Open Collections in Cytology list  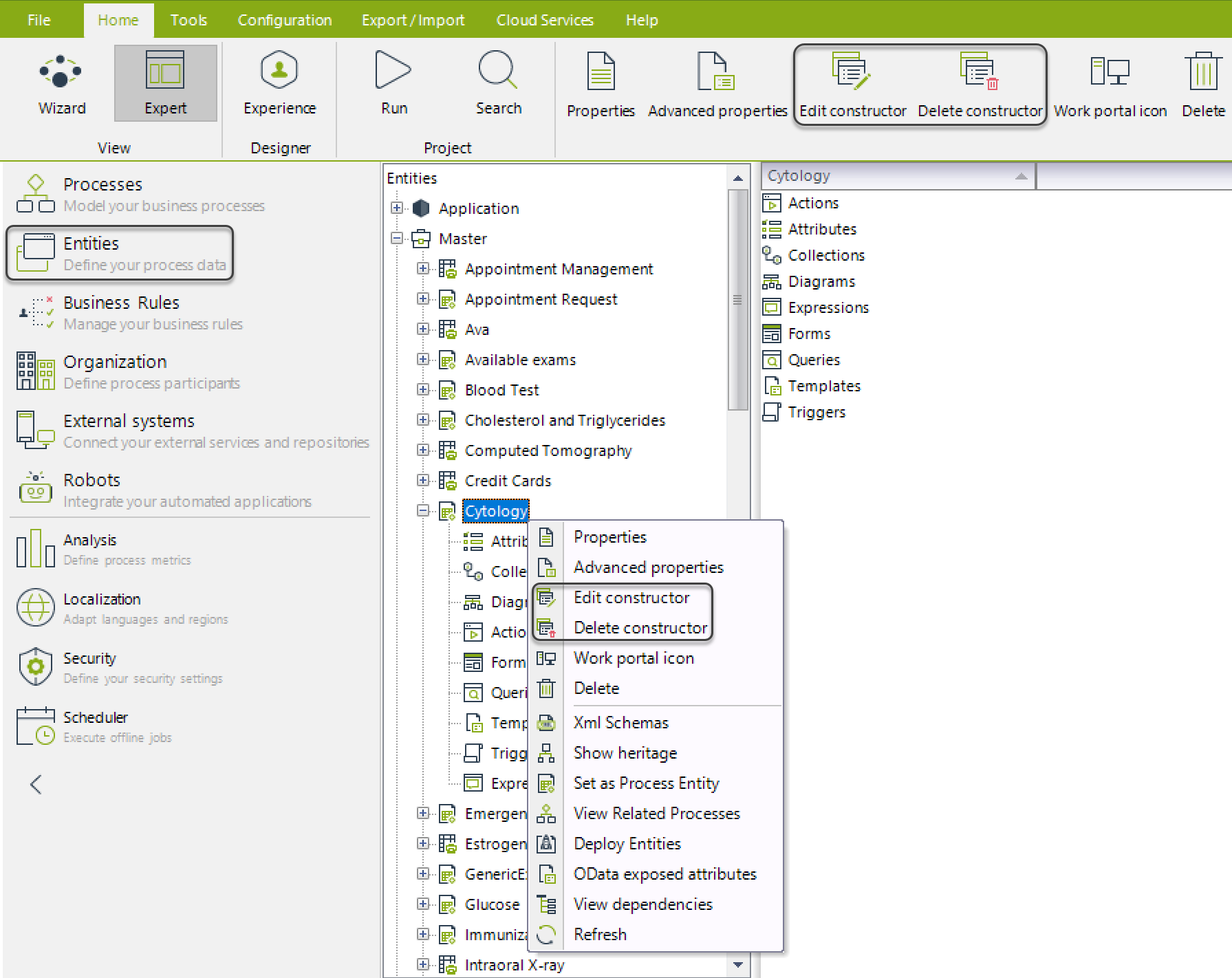[814, 255]
